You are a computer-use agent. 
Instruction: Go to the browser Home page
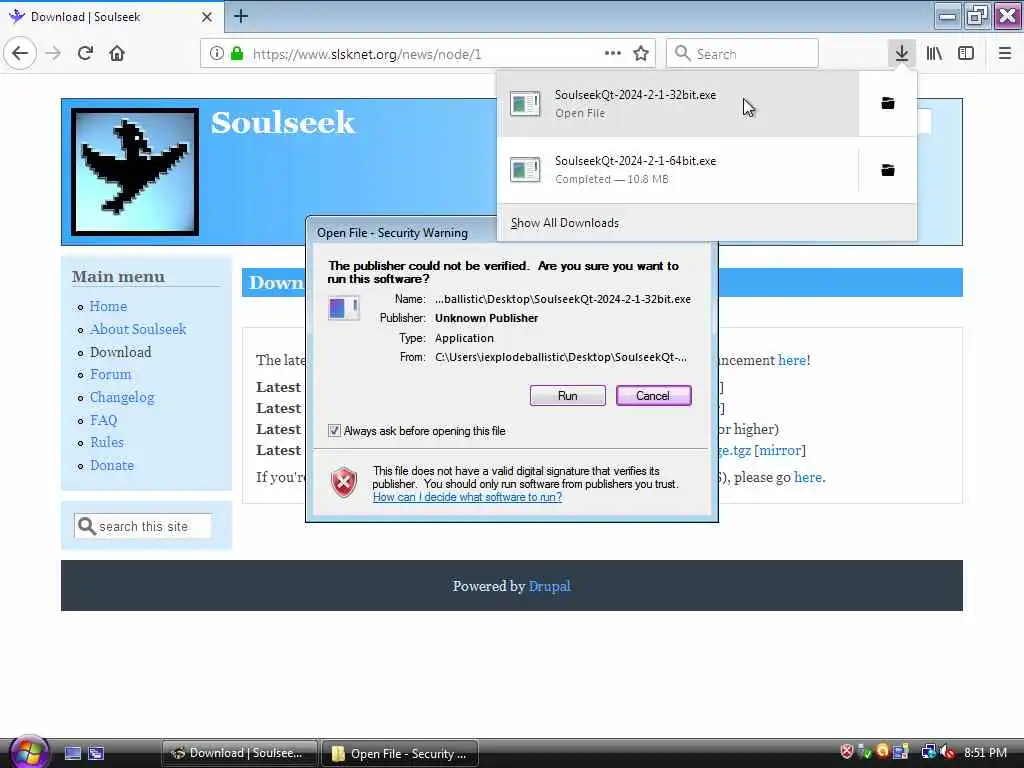[x=117, y=54]
